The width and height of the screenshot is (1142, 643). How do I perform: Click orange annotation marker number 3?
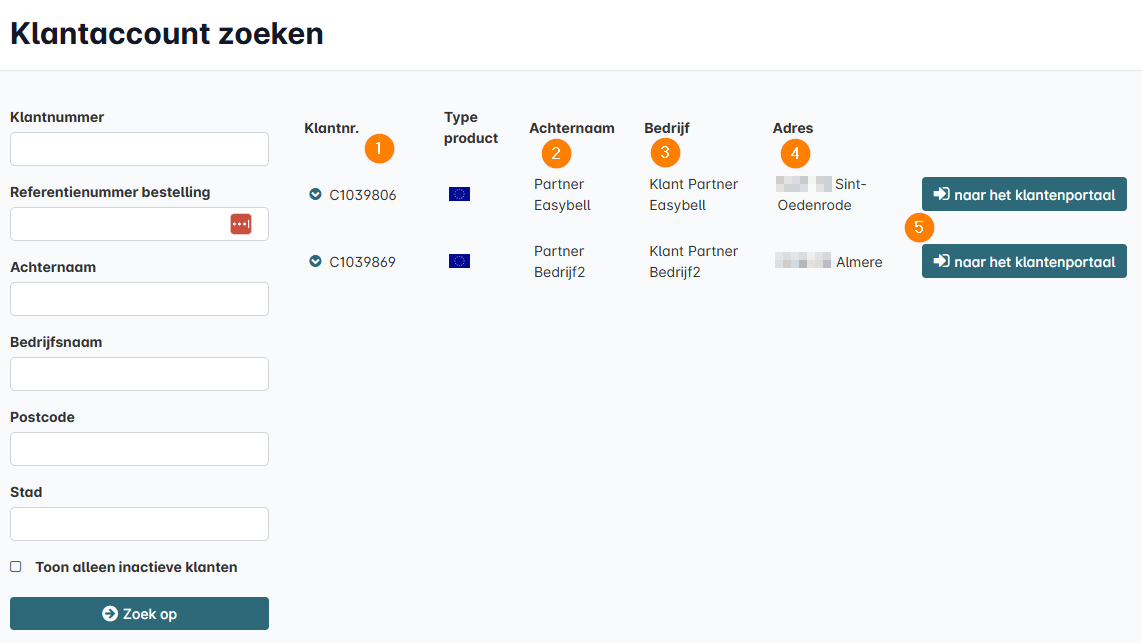click(x=665, y=153)
